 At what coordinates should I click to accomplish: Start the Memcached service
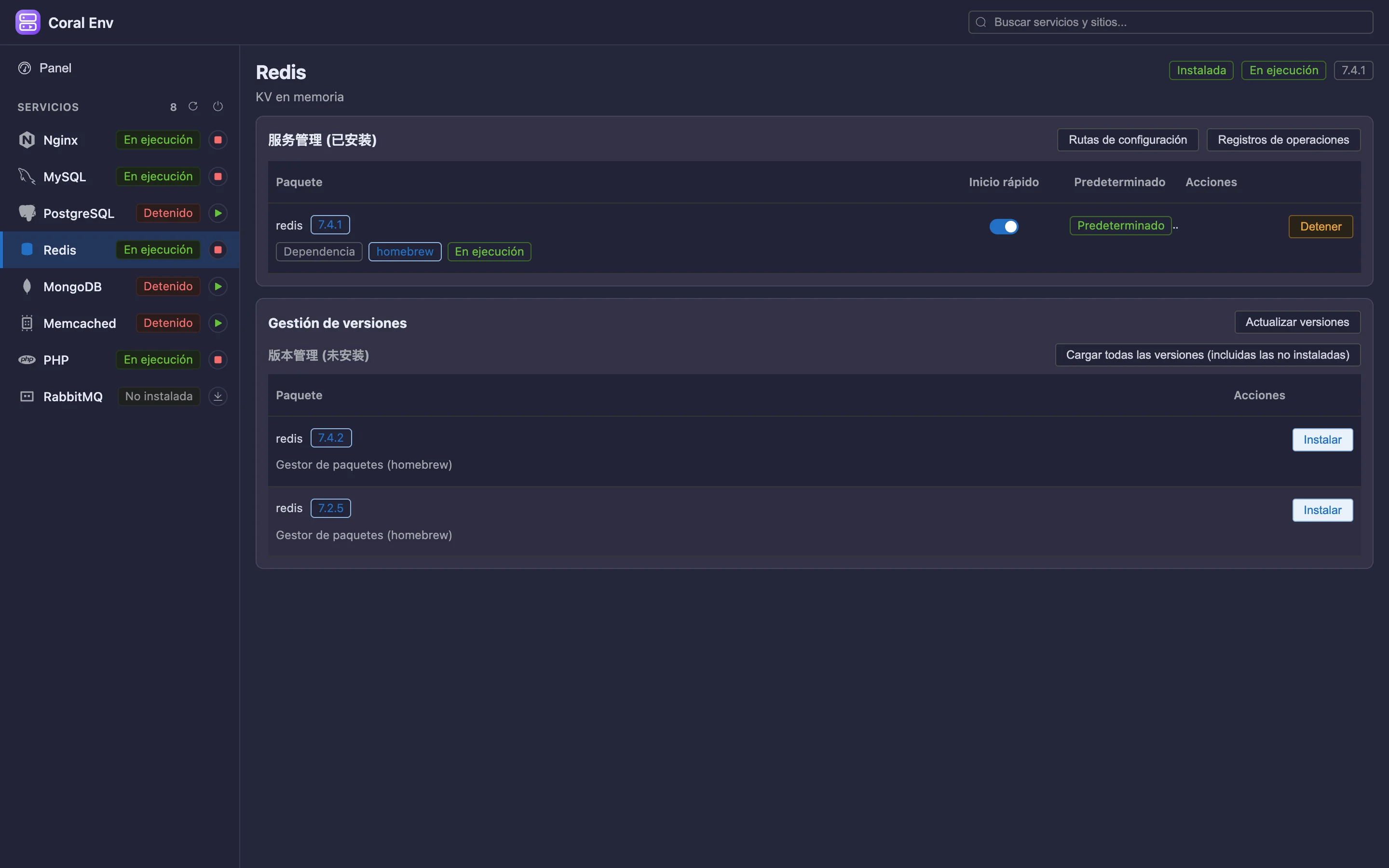(218, 323)
